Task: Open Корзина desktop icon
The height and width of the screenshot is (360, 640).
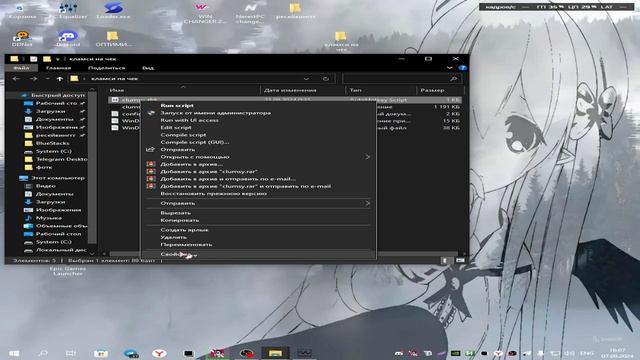Action: point(22,11)
